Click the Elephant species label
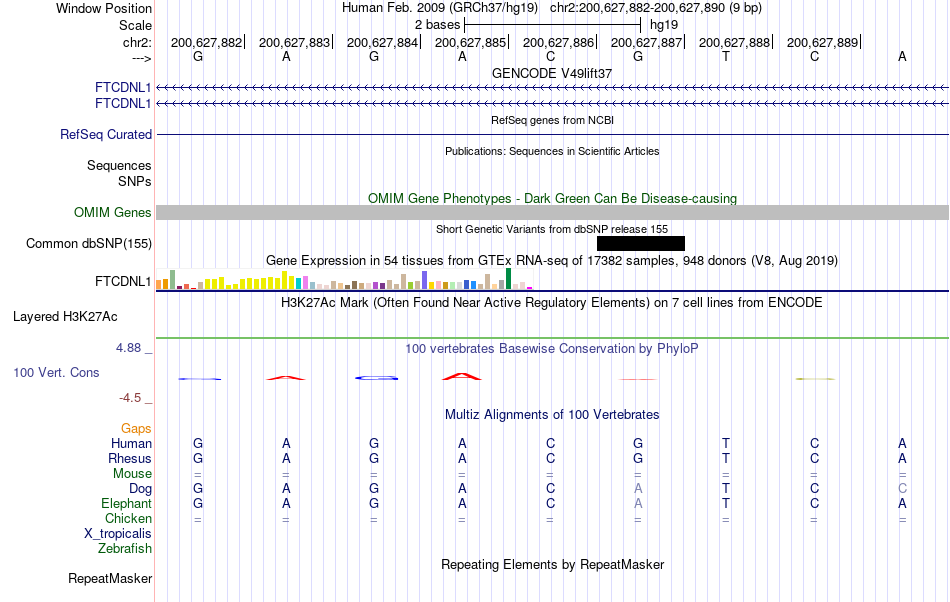 click(126, 503)
